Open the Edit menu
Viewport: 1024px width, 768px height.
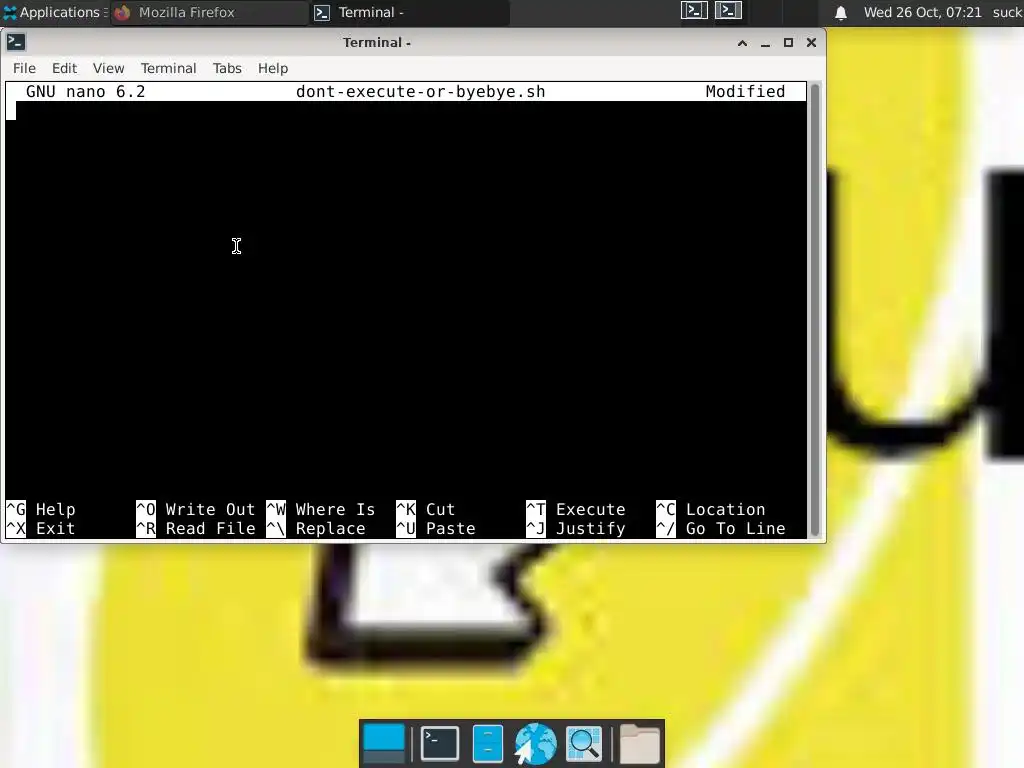click(64, 68)
